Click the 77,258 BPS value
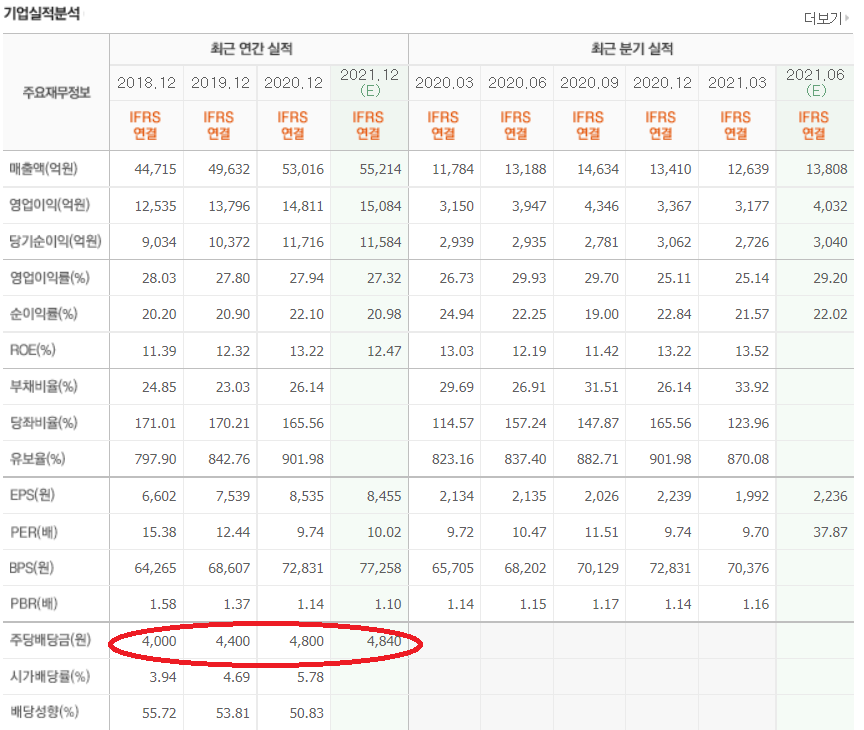The width and height of the screenshot is (864, 730). click(380, 568)
